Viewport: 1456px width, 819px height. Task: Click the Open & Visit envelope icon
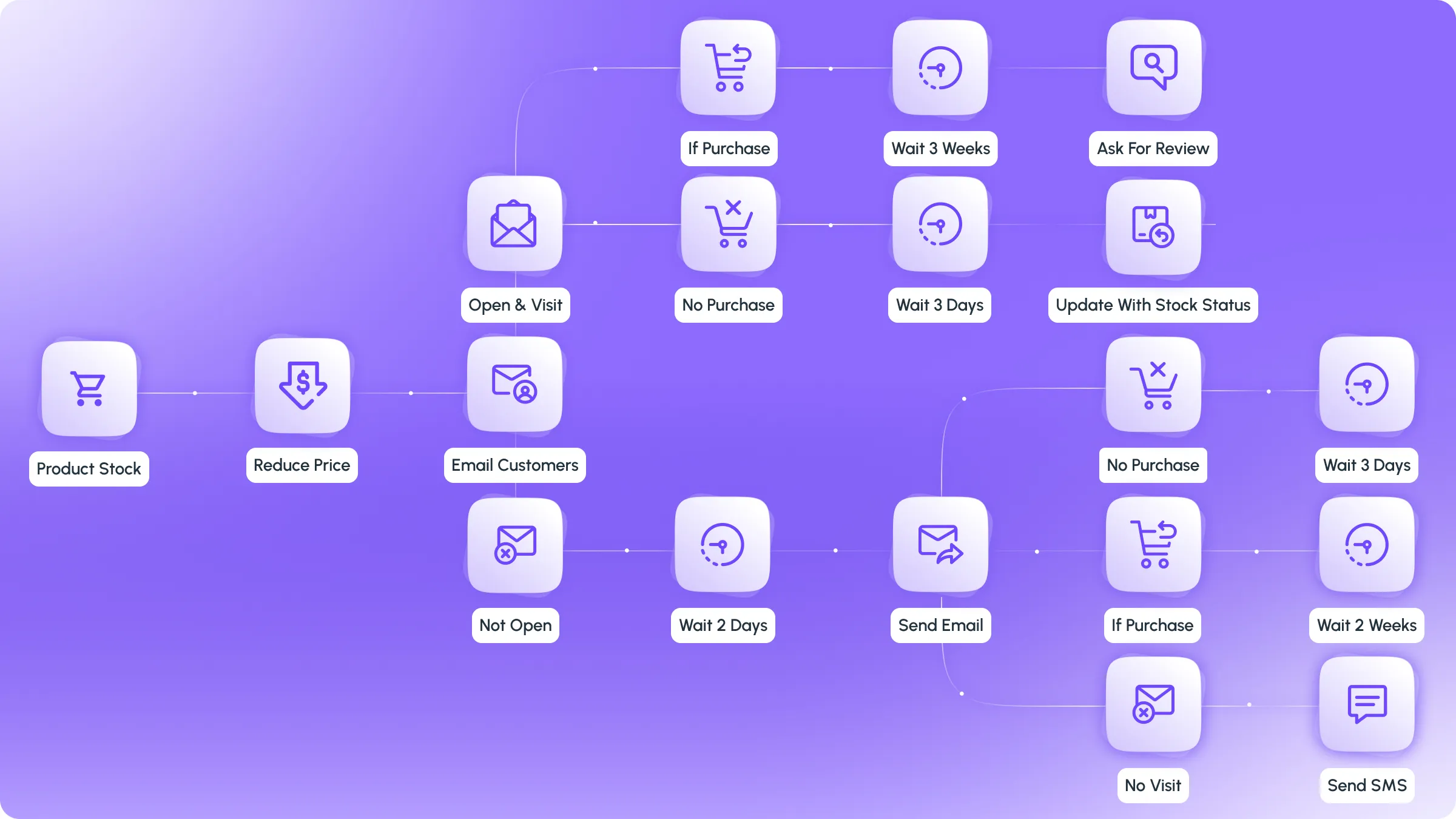pos(514,224)
